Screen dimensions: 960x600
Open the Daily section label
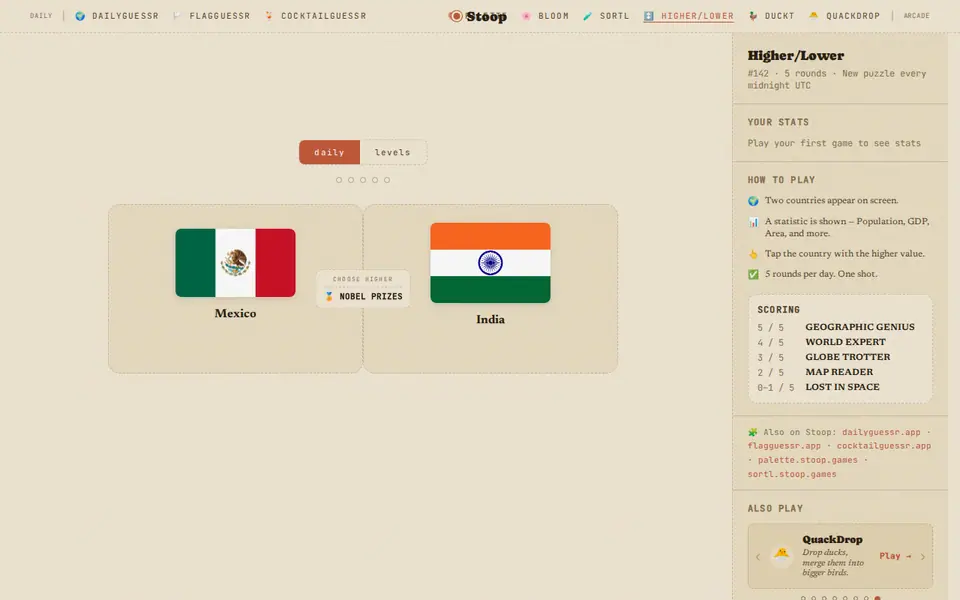click(x=41, y=16)
